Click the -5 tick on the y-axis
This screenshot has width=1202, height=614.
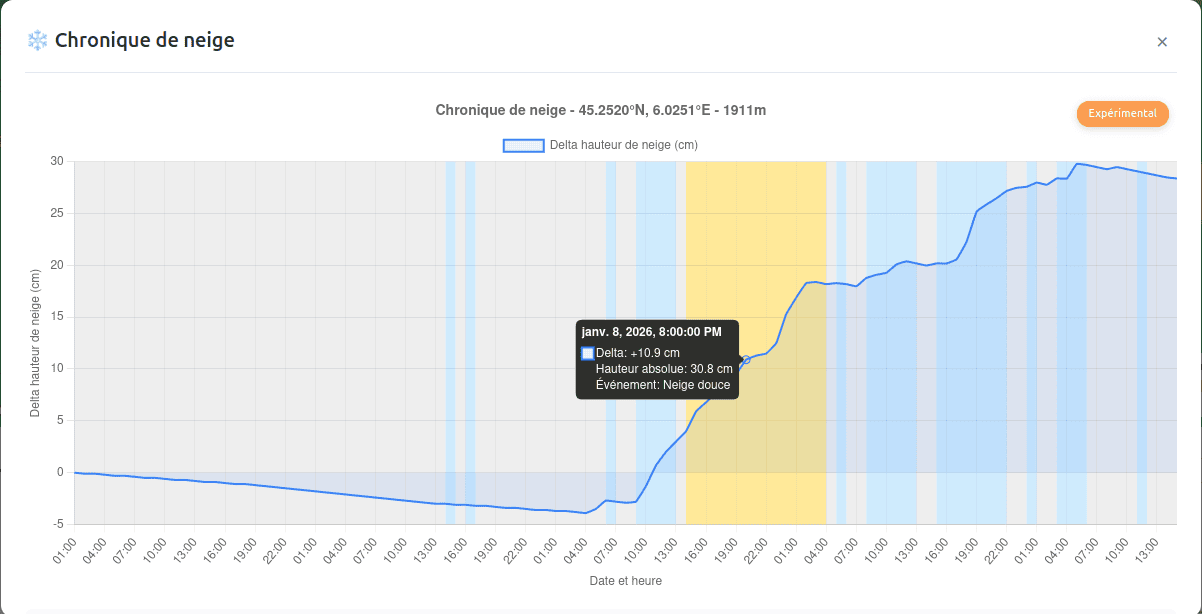tap(57, 524)
